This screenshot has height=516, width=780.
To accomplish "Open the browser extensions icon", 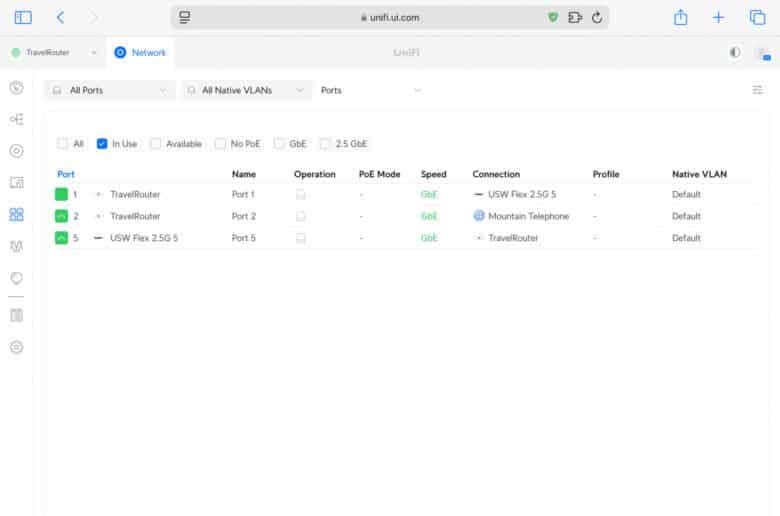I will click(x=575, y=17).
